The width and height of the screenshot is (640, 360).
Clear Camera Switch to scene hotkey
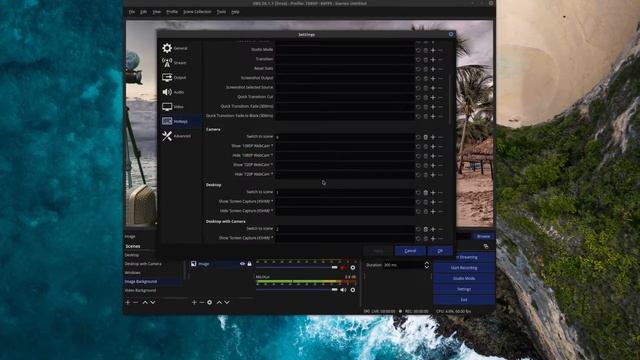(425, 137)
